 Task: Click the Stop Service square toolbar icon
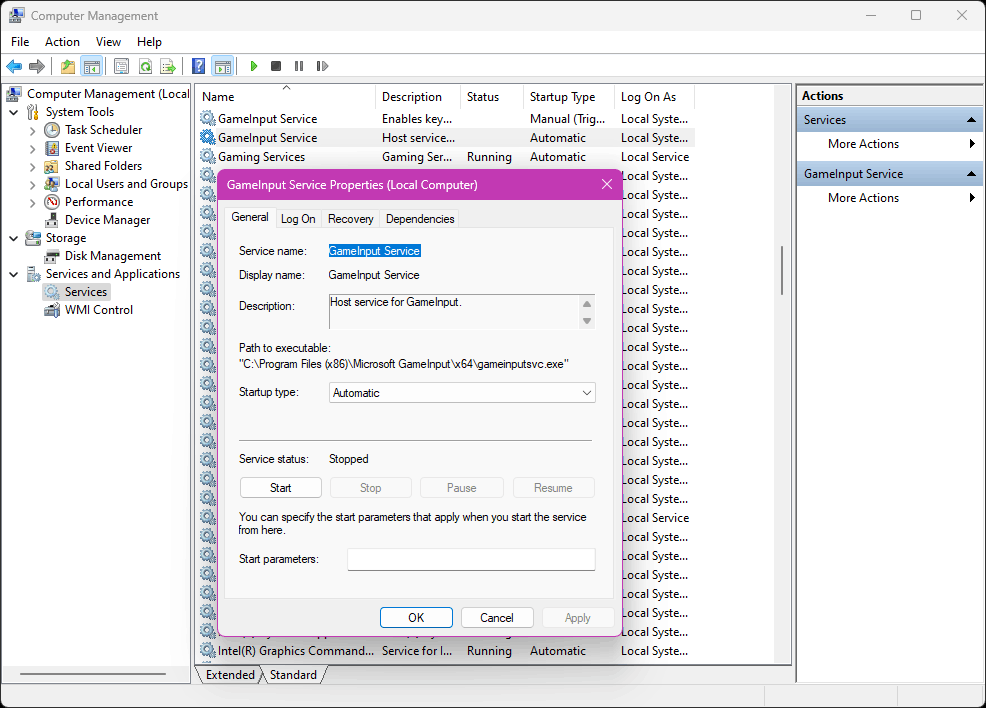tap(275, 66)
